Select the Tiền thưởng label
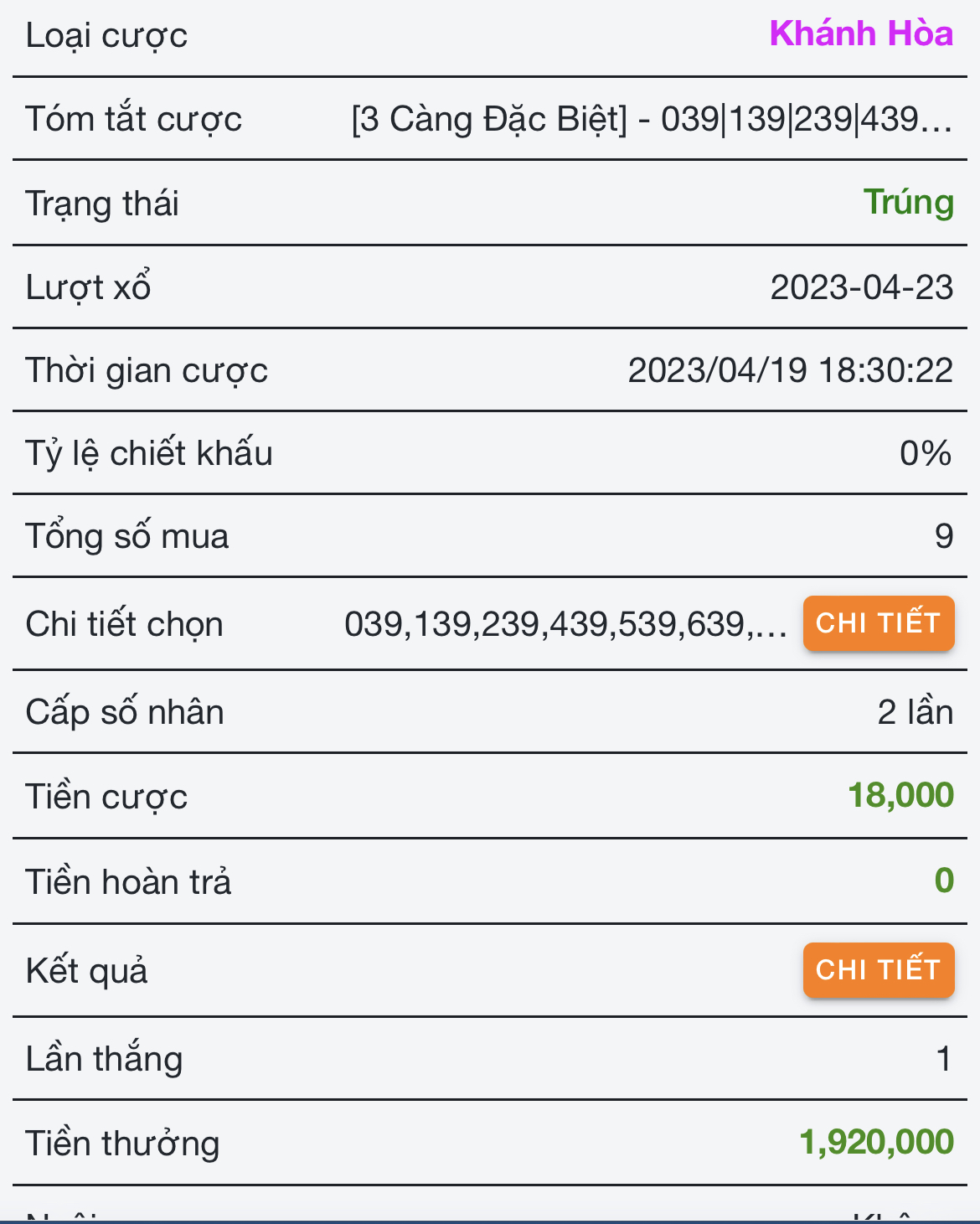 [x=122, y=1144]
